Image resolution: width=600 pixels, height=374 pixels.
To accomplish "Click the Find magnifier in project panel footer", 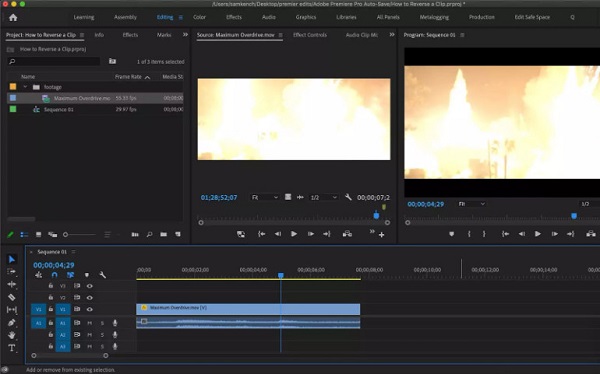I will pyautogui.click(x=150, y=234).
